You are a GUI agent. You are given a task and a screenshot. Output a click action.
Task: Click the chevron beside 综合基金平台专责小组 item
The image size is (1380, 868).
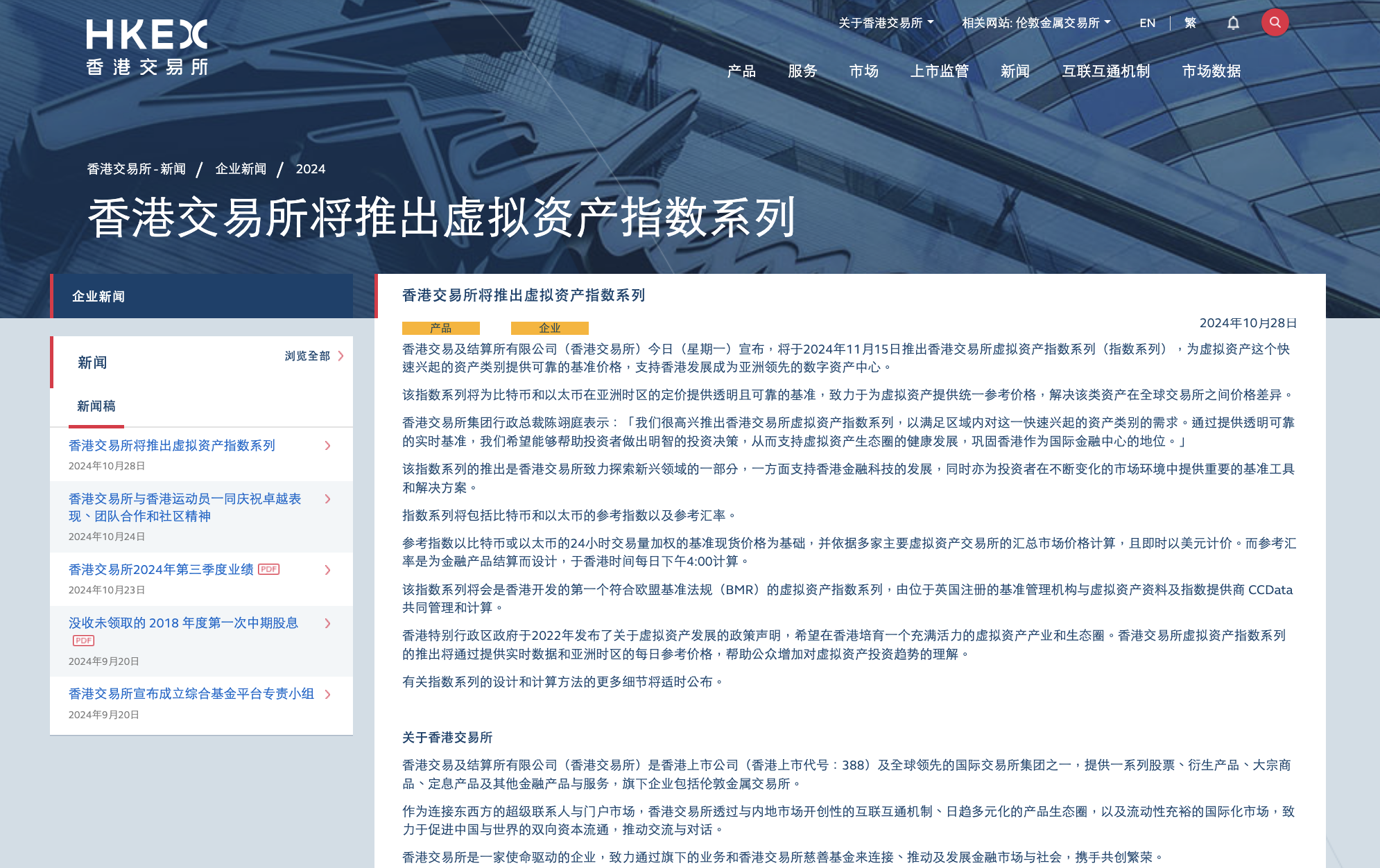[328, 694]
